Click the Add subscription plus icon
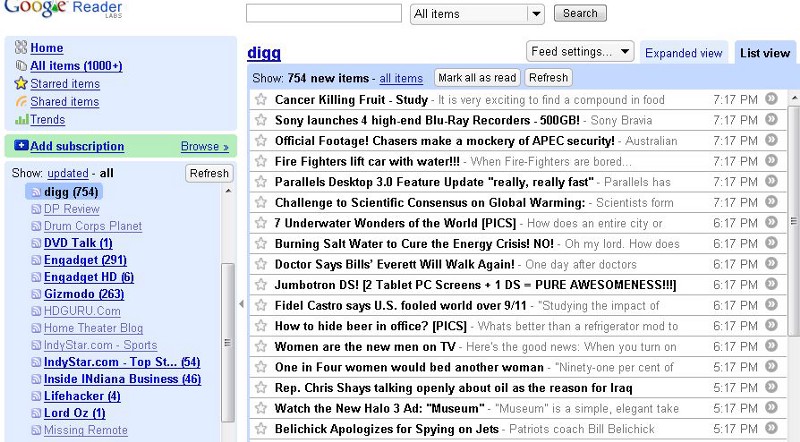 21,146
